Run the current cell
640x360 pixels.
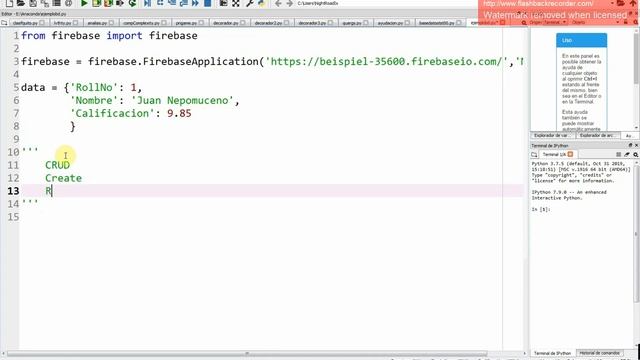pyautogui.click(x=96, y=3)
